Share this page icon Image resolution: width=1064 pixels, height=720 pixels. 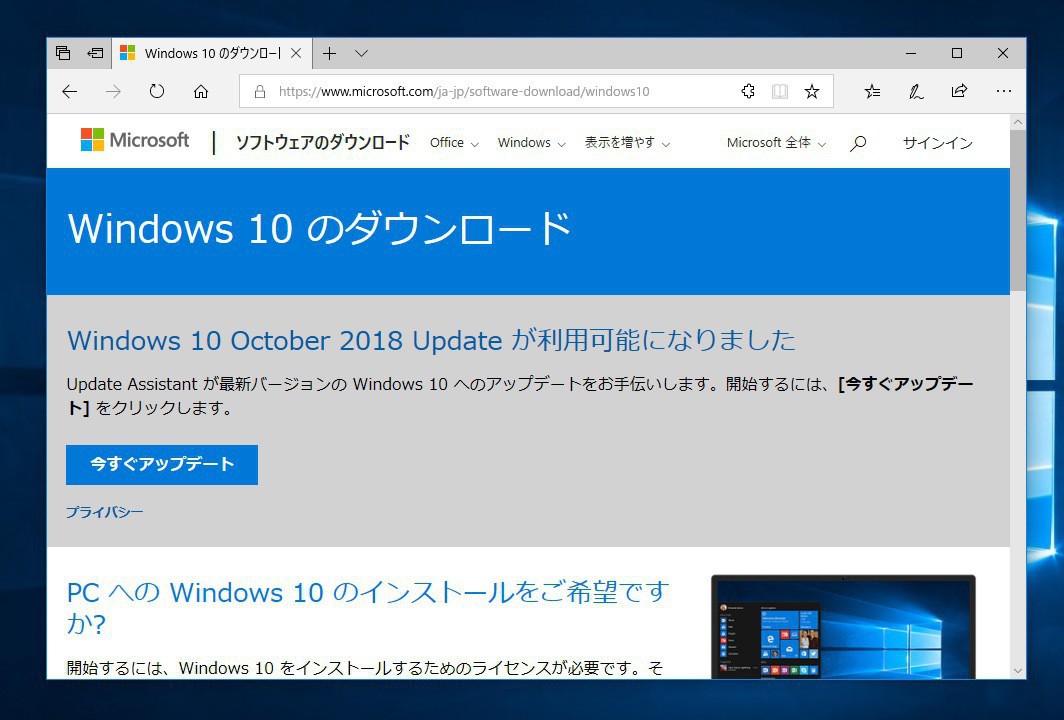pos(960,91)
